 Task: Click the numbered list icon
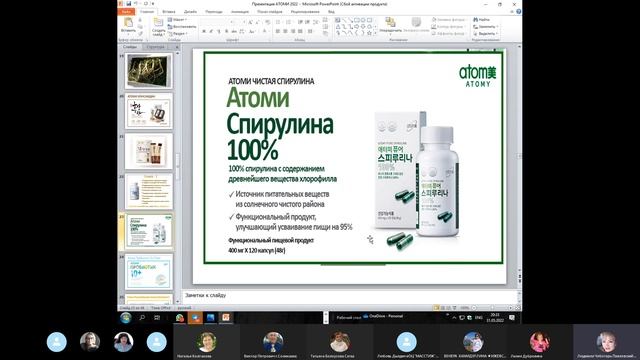[x=289, y=22]
